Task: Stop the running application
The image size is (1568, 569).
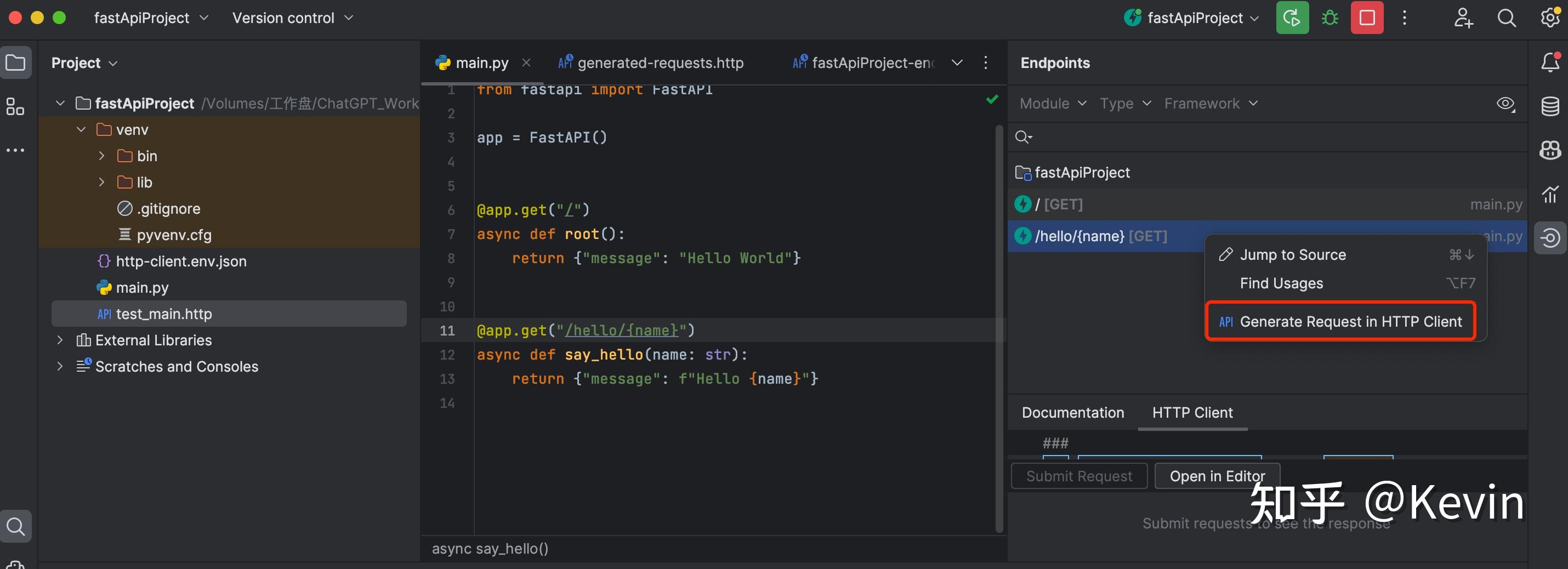Action: [x=1367, y=18]
